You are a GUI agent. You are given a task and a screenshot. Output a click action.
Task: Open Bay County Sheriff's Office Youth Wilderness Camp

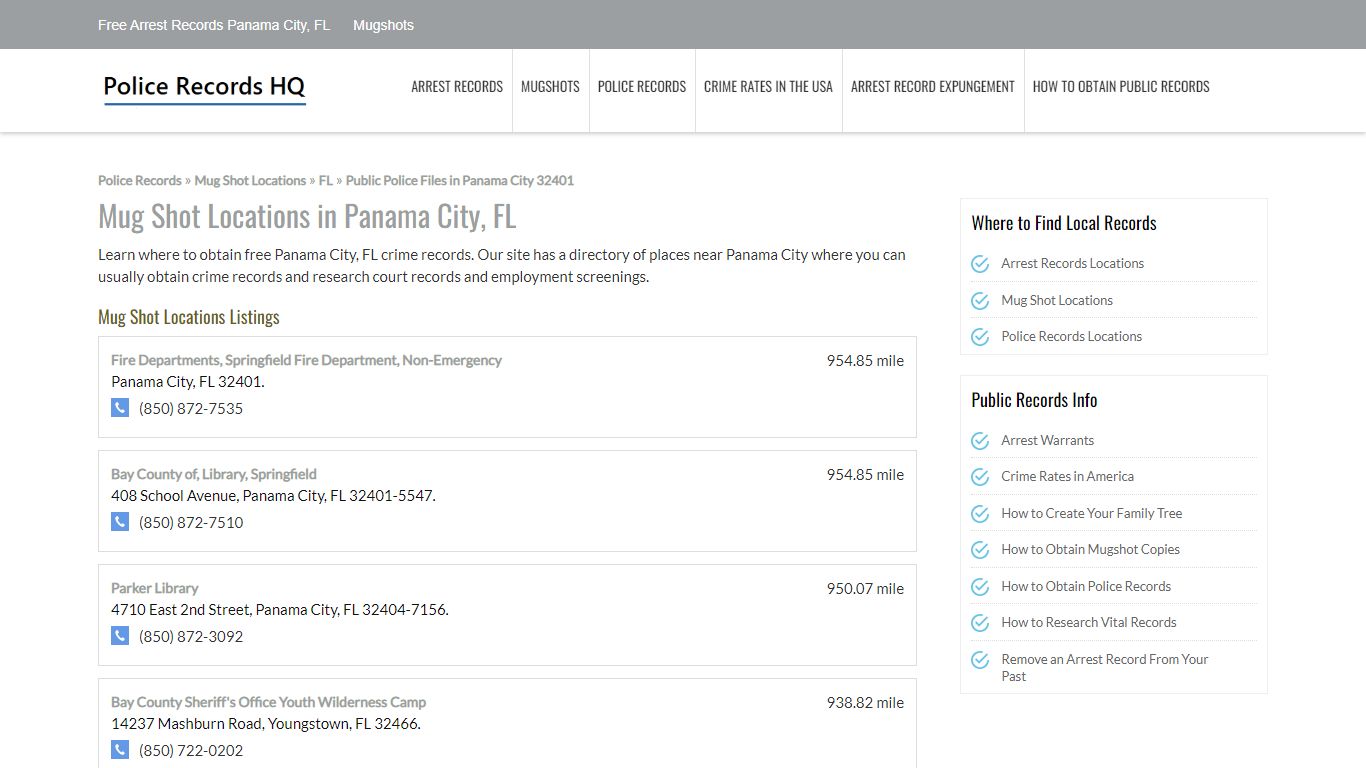click(269, 702)
